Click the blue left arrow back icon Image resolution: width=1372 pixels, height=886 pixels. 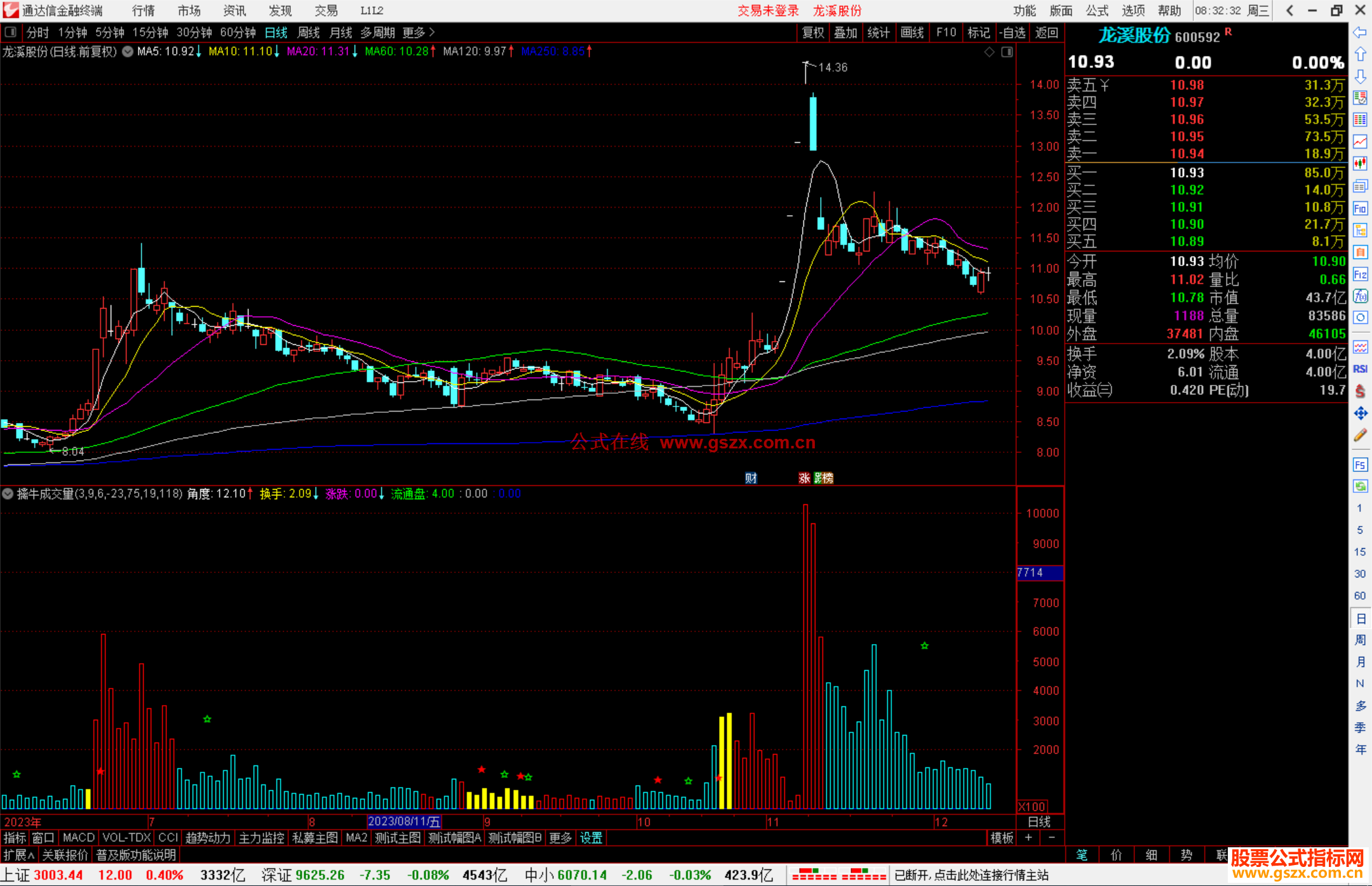[1360, 32]
